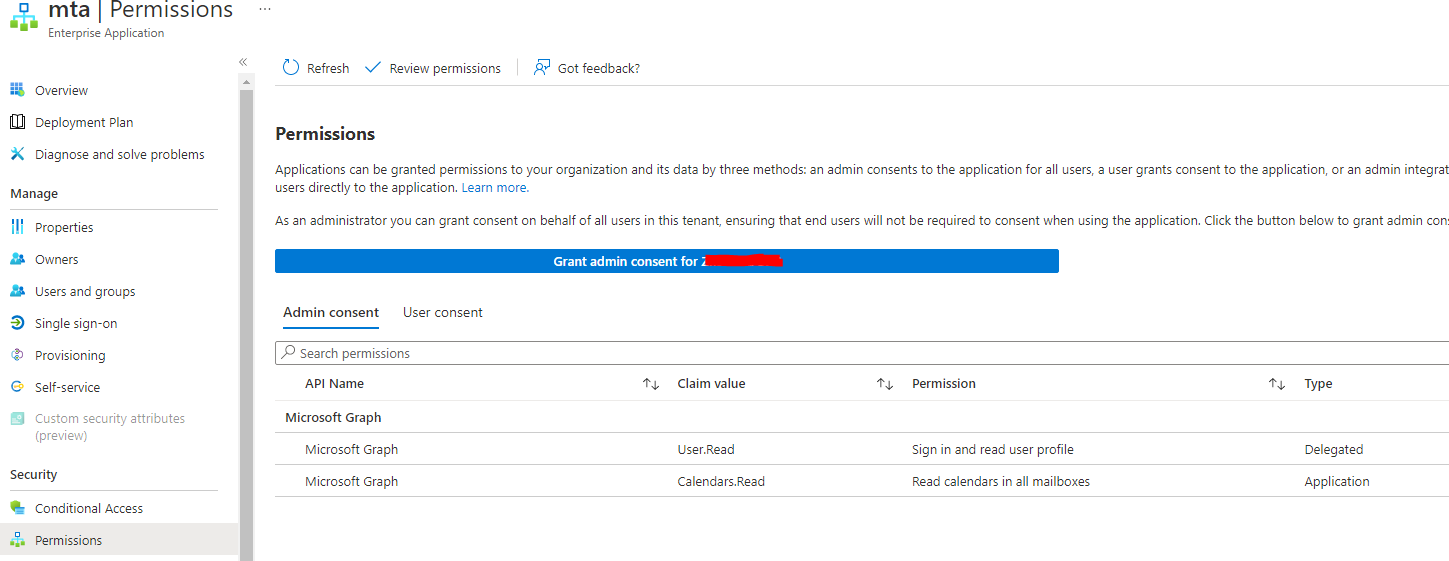Open Users and groups
Screen dimensions: 1449x561
click(85, 291)
